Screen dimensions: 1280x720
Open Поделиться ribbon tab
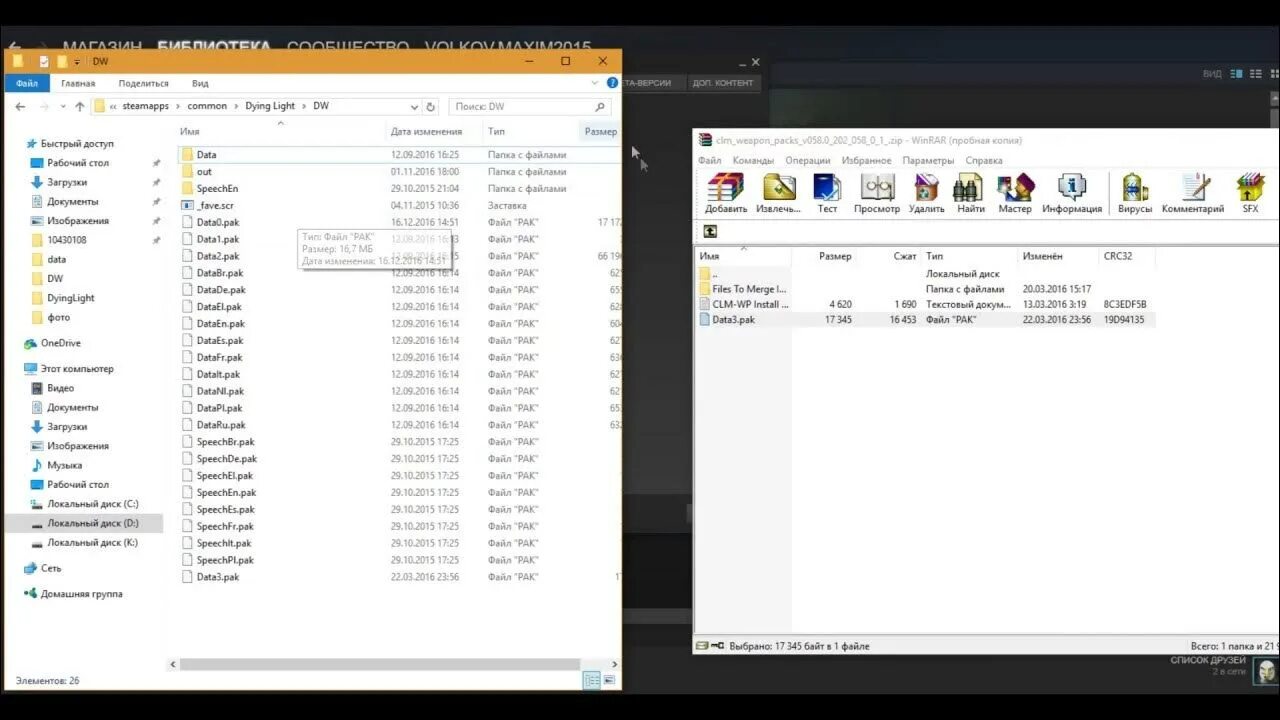coord(144,83)
